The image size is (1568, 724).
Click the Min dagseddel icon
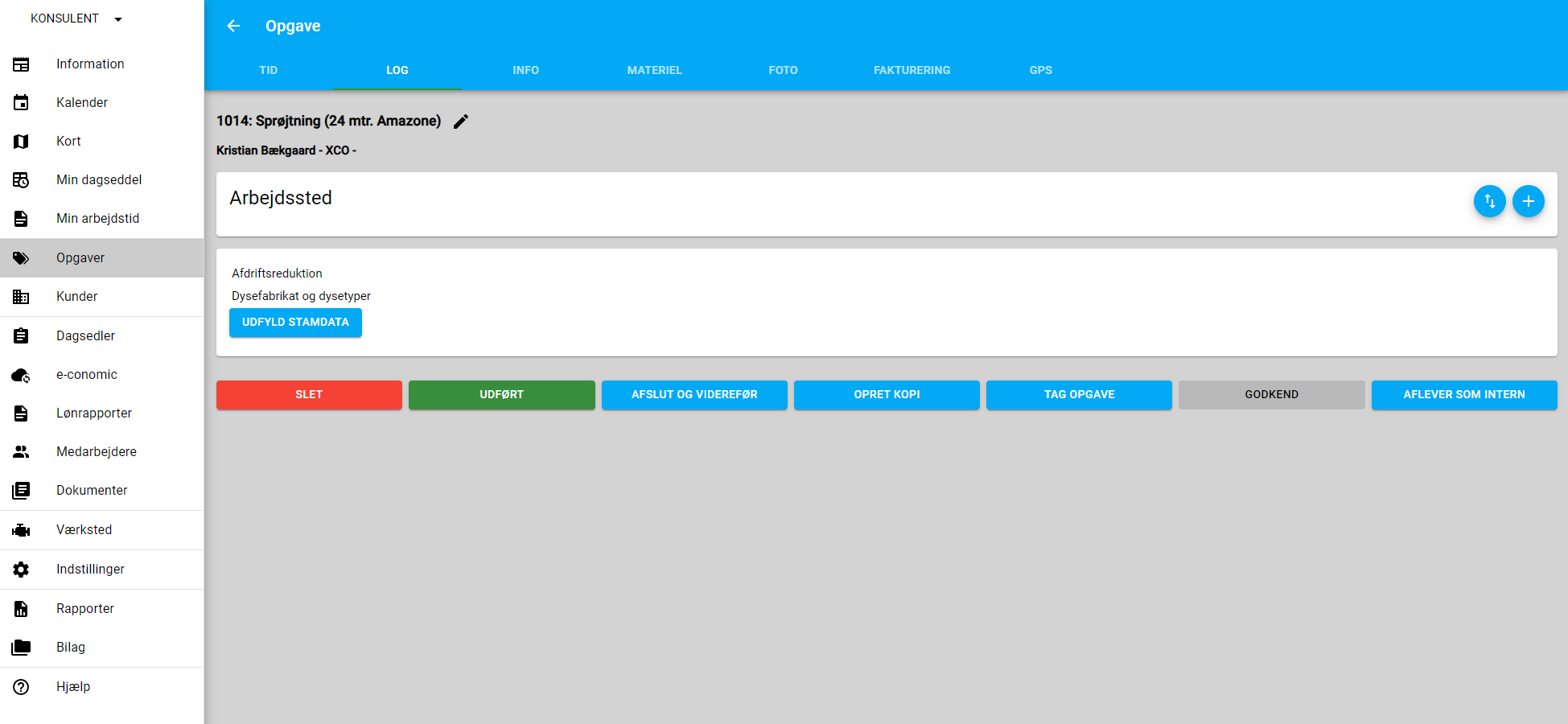pos(21,180)
